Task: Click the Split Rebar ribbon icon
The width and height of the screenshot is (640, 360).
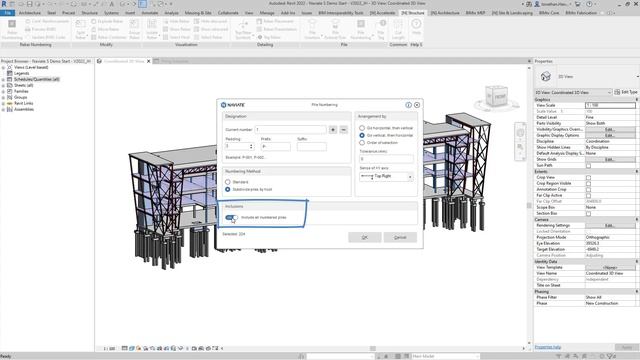Action: click(x=80, y=25)
